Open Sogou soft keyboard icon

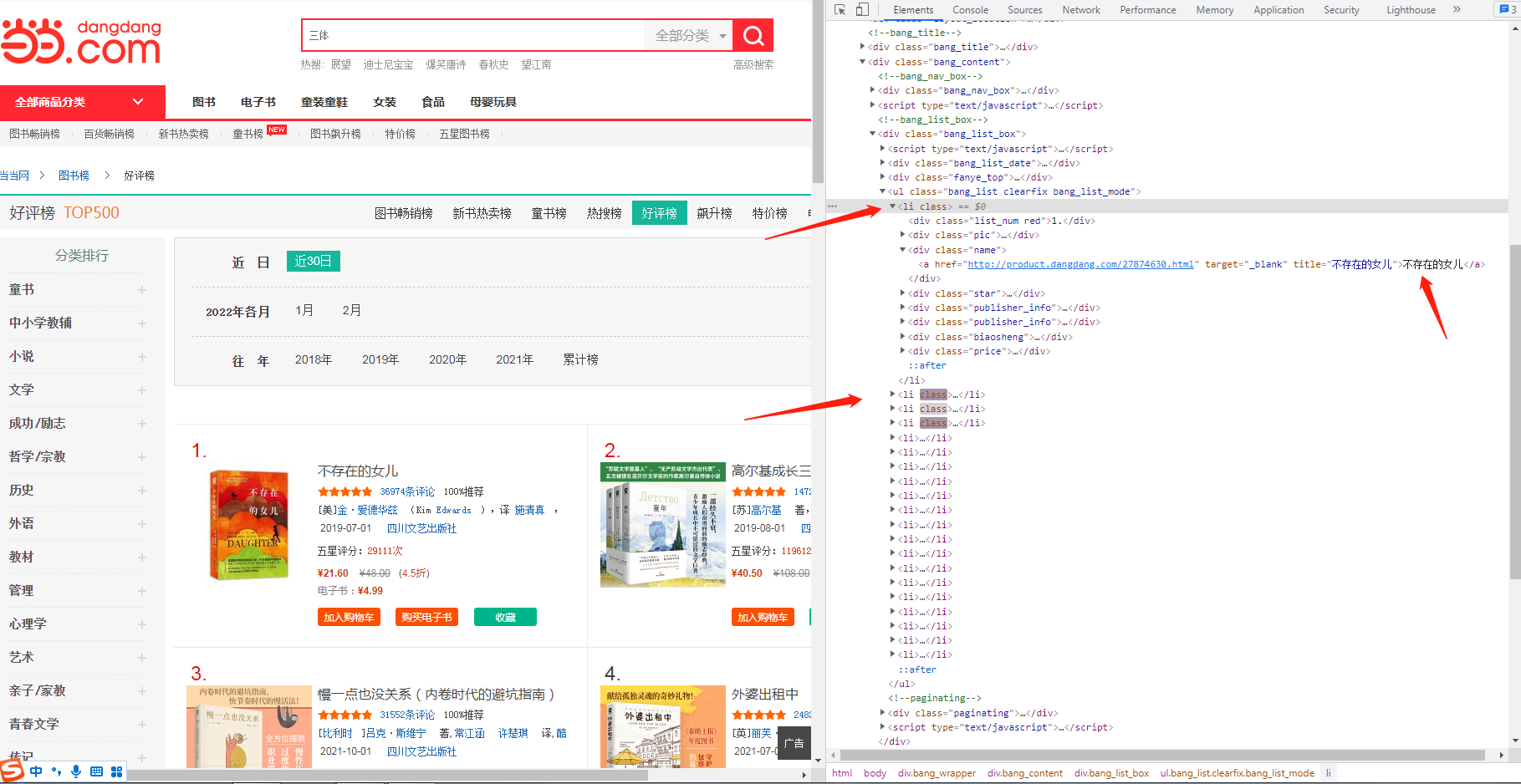(96, 771)
